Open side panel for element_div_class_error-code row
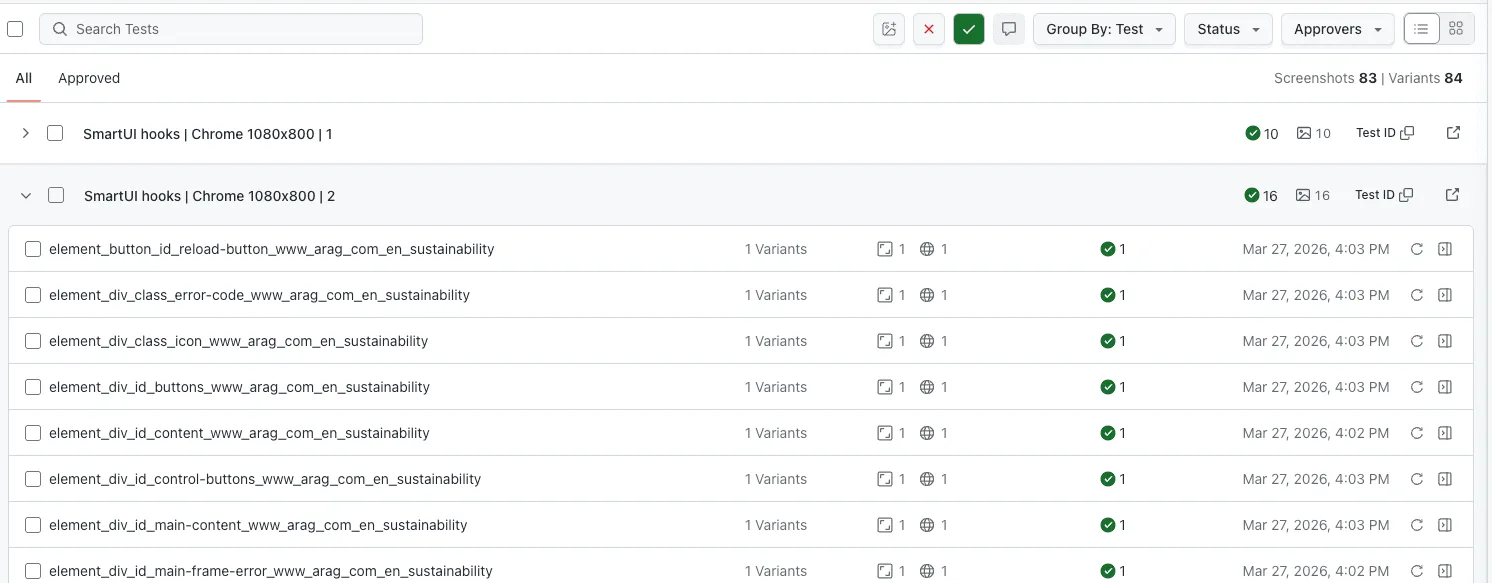Image resolution: width=1492 pixels, height=583 pixels. click(x=1445, y=295)
